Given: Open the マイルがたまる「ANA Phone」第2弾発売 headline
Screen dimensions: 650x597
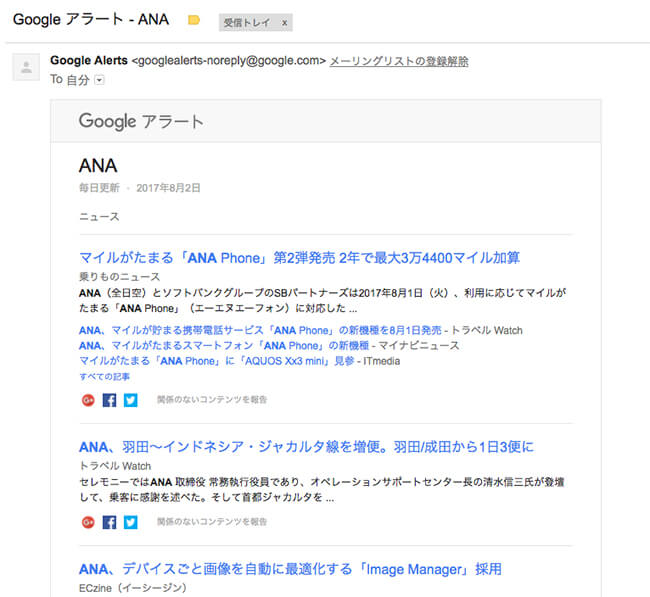Looking at the screenshot, I should tap(299, 258).
